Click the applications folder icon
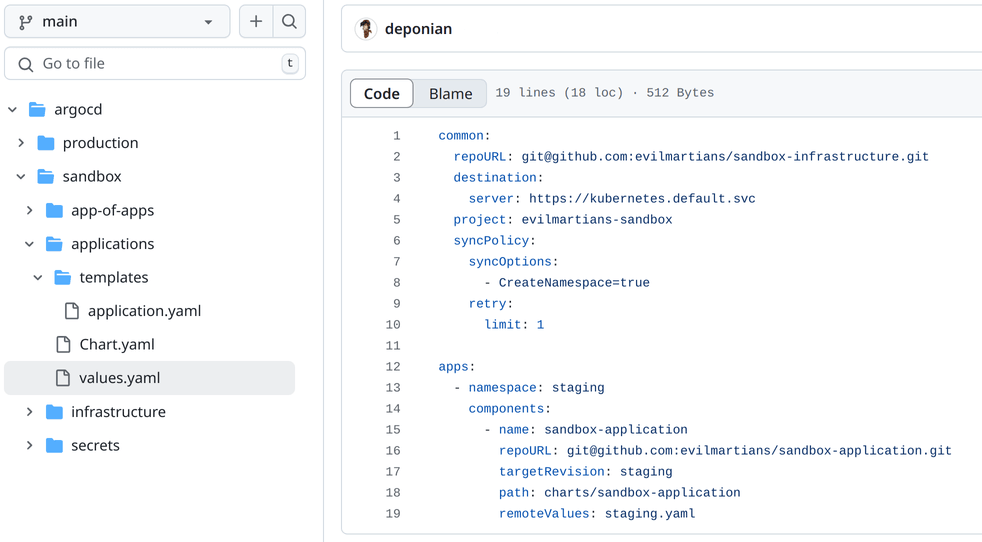Screen dimensions: 982x542 point(54,244)
